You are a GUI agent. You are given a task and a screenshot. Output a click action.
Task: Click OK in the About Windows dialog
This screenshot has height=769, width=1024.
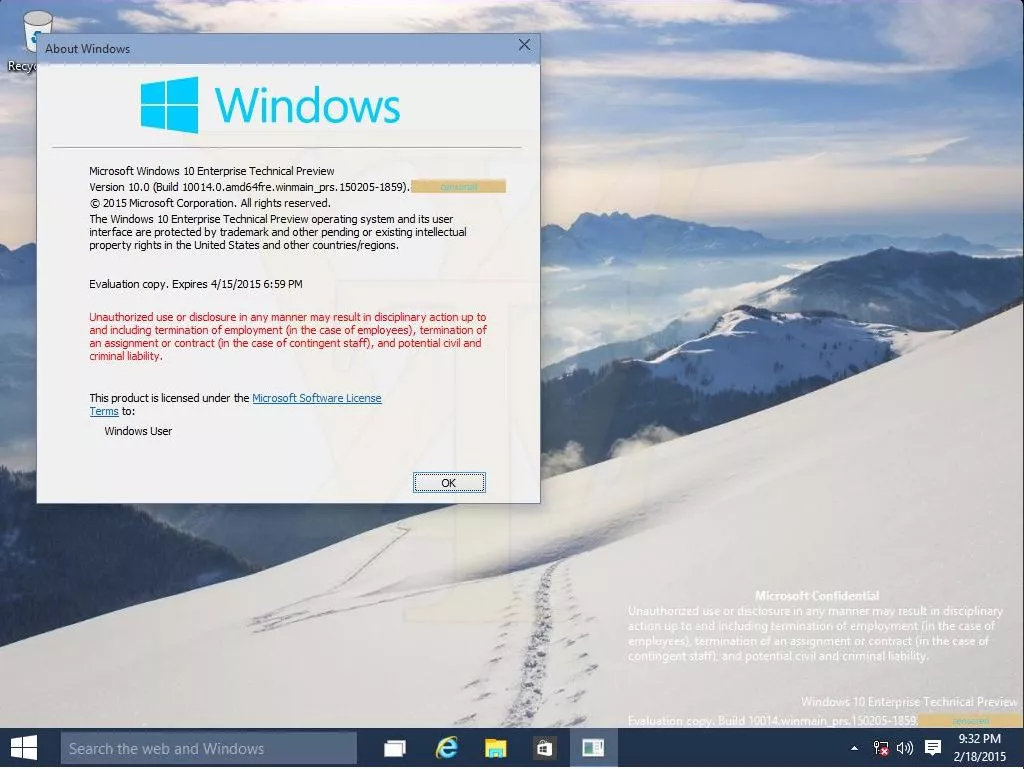point(449,482)
